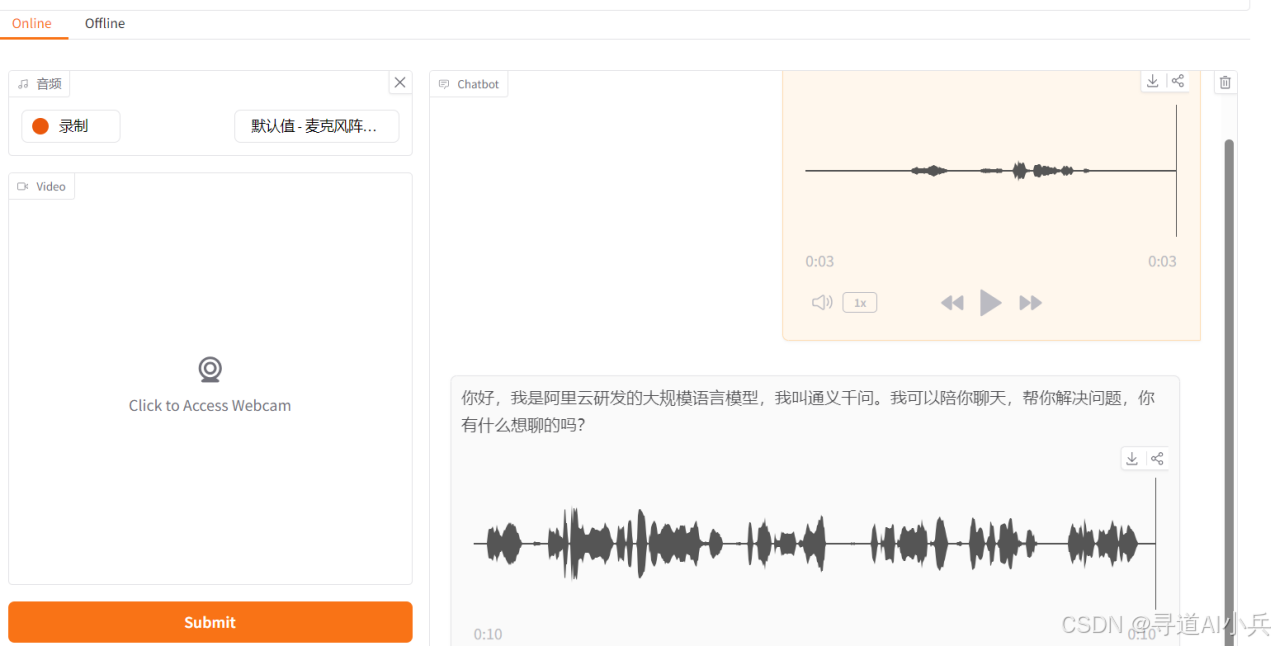Rewind the user audio clip
The image size is (1275, 646).
pyautogui.click(x=952, y=302)
